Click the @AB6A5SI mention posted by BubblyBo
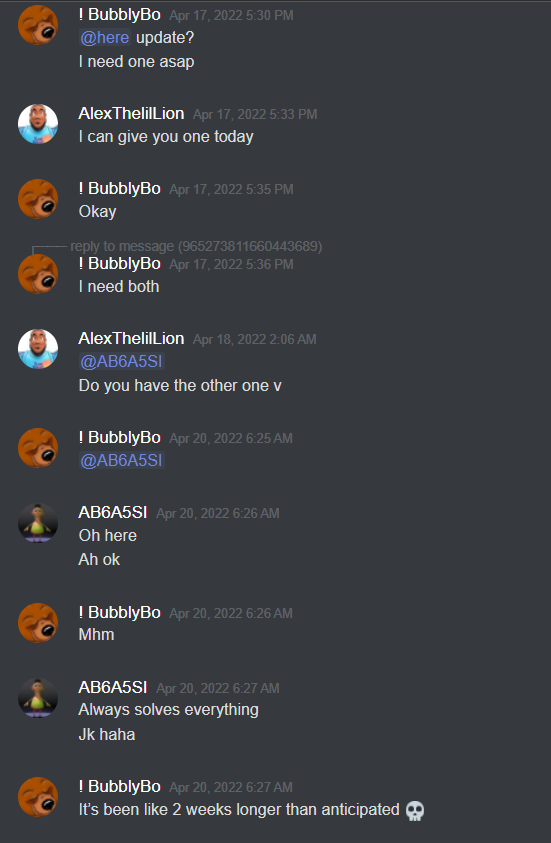This screenshot has width=551, height=843. (121, 460)
